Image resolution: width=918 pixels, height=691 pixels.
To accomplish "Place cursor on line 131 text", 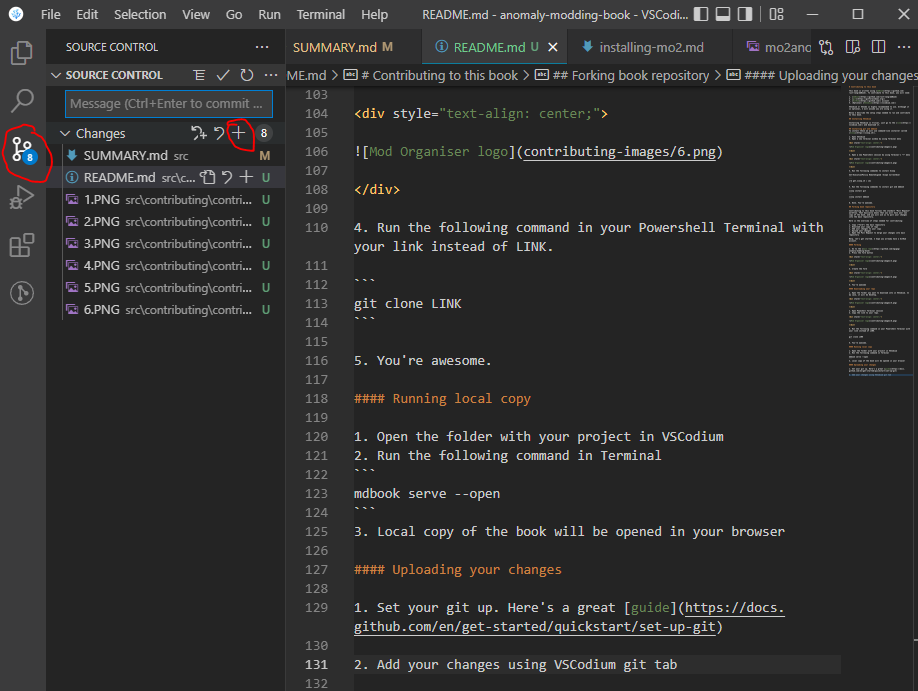I will coord(515,665).
